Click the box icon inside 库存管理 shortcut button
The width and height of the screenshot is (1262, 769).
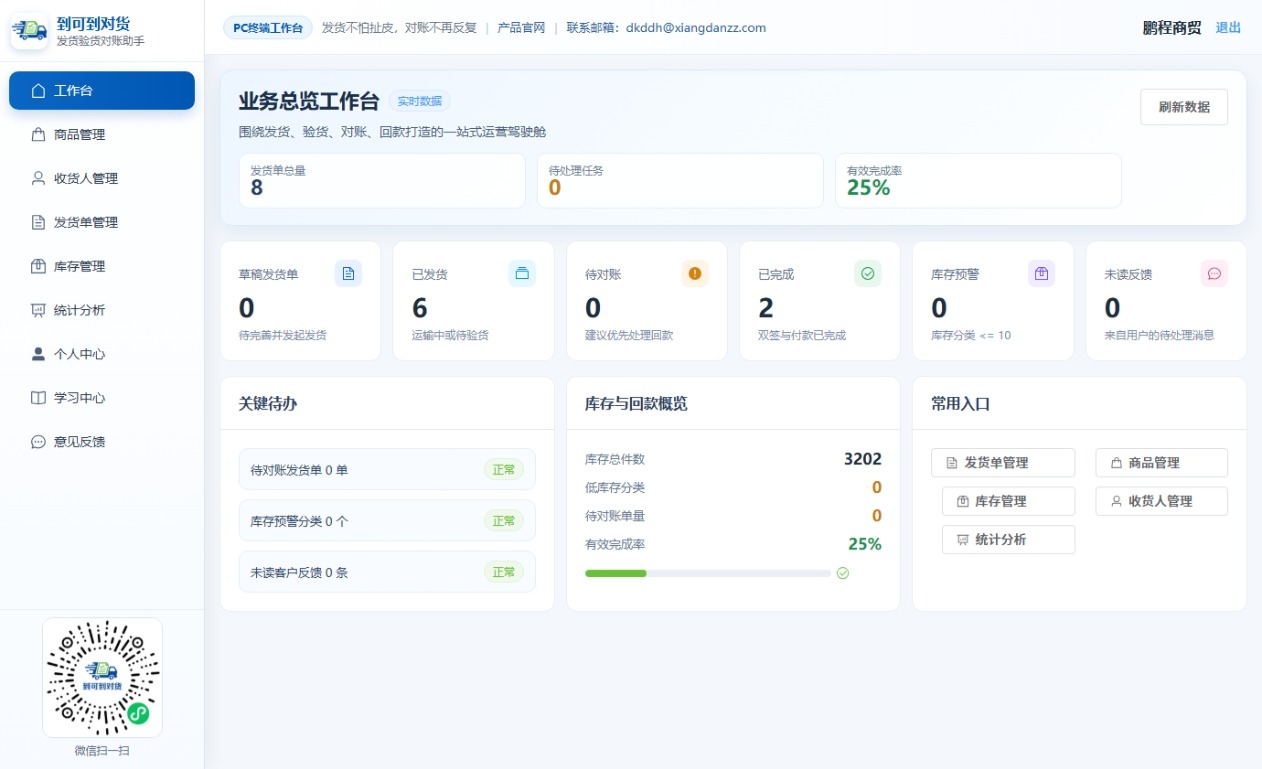[963, 501]
